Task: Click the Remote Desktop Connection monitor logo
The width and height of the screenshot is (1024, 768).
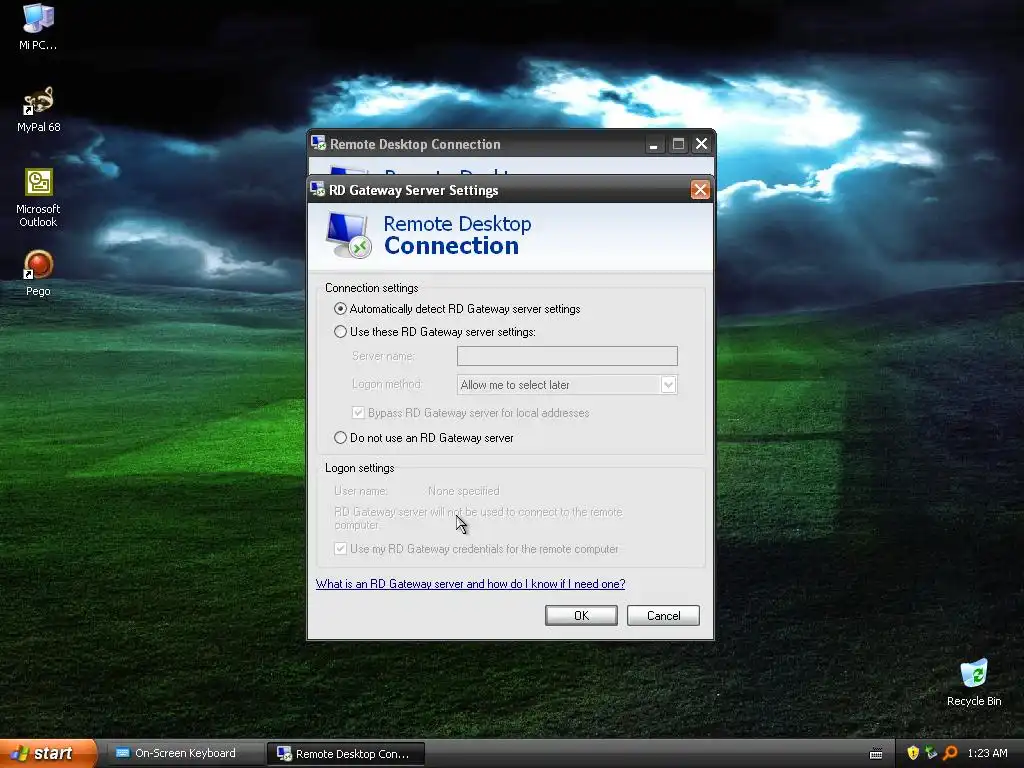Action: pos(348,235)
